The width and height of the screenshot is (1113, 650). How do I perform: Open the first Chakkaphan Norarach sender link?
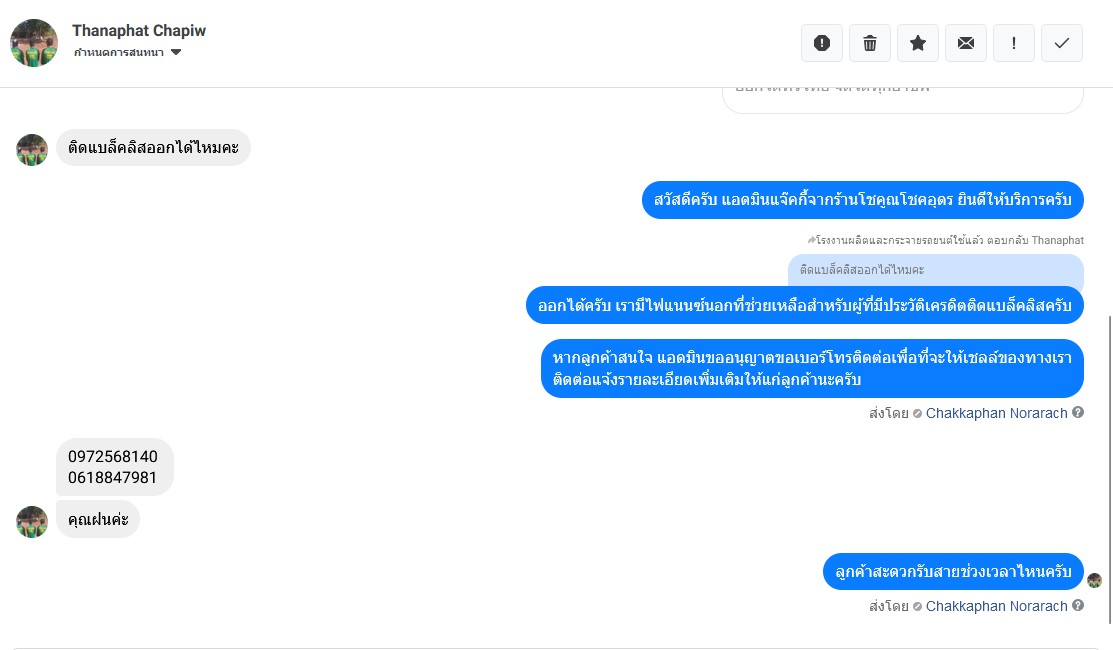coord(996,413)
